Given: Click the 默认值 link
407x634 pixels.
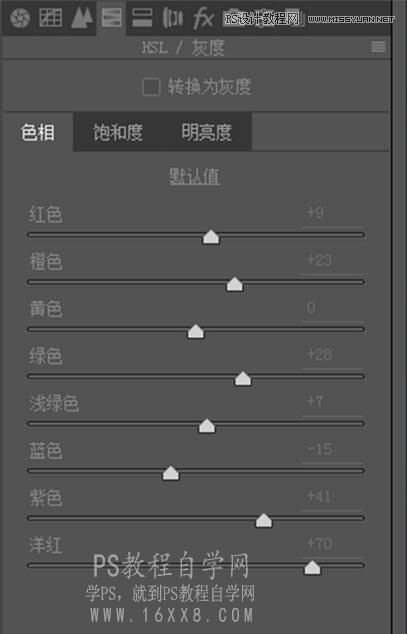Looking at the screenshot, I should (195, 177).
